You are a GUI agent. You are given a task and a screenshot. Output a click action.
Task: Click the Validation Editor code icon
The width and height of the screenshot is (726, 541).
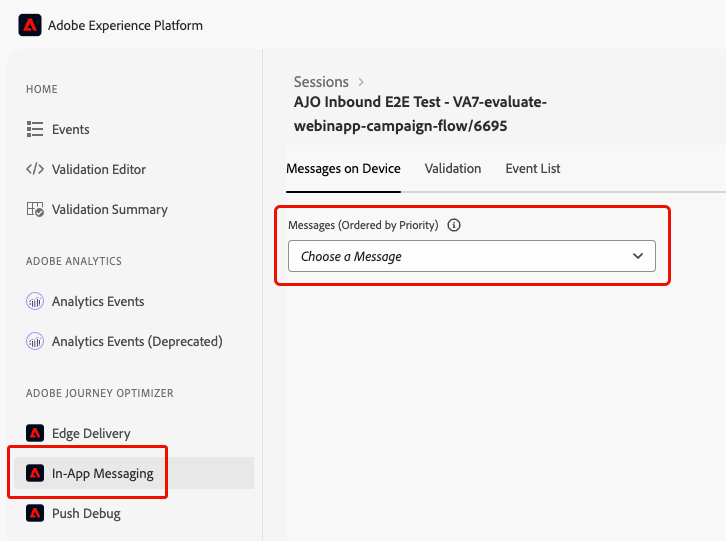(x=35, y=169)
